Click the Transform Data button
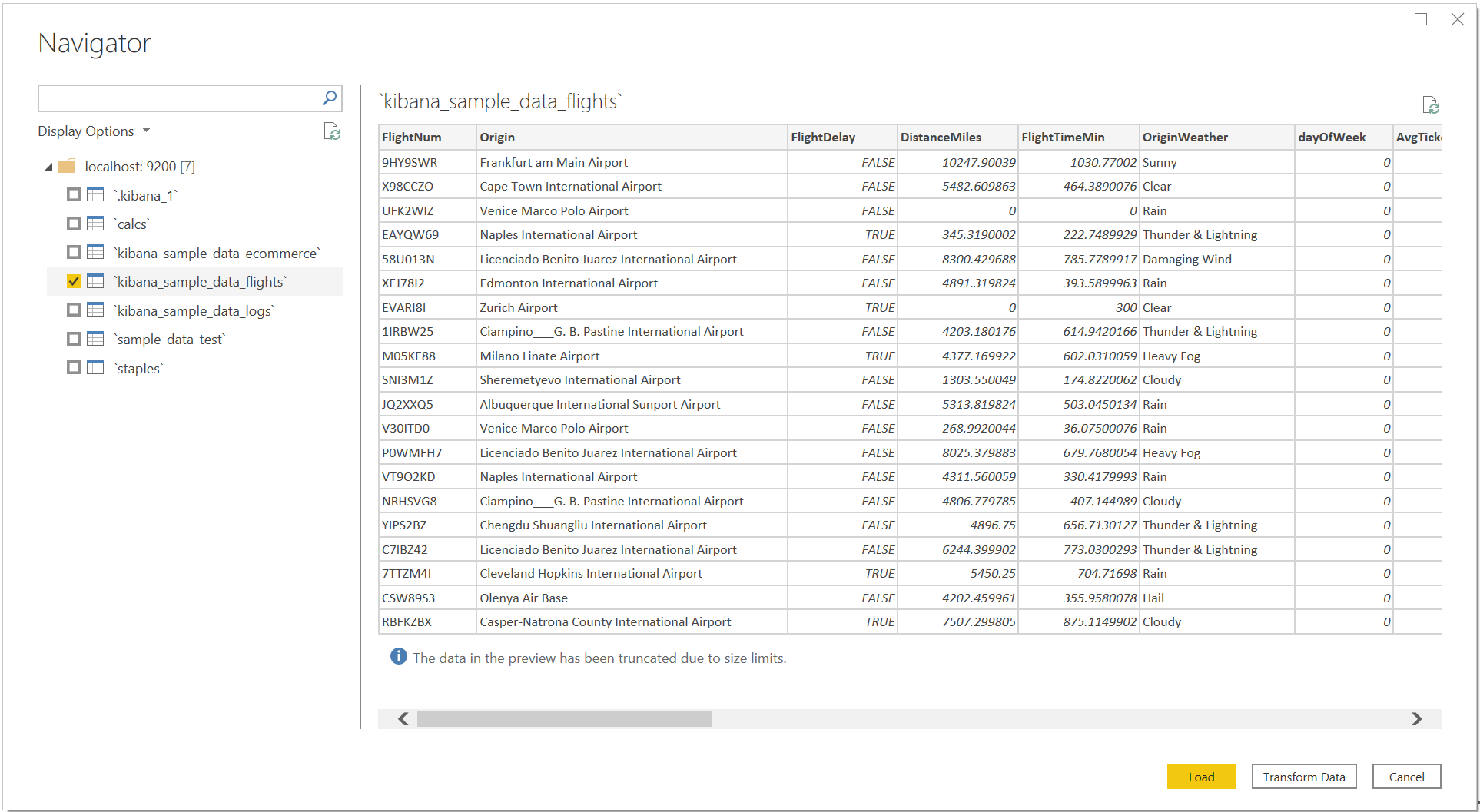The height and width of the screenshot is (812, 1480). tap(1304, 777)
